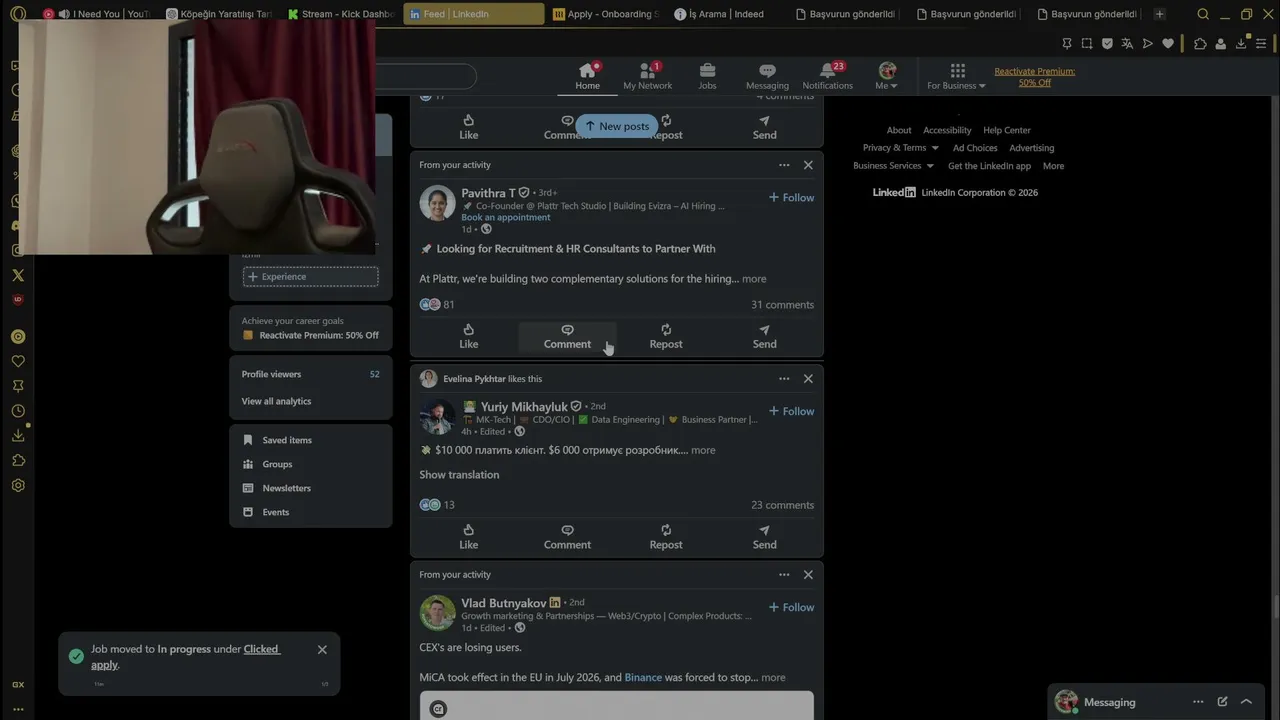Compose a new message in Messaging overlay

click(1222, 702)
